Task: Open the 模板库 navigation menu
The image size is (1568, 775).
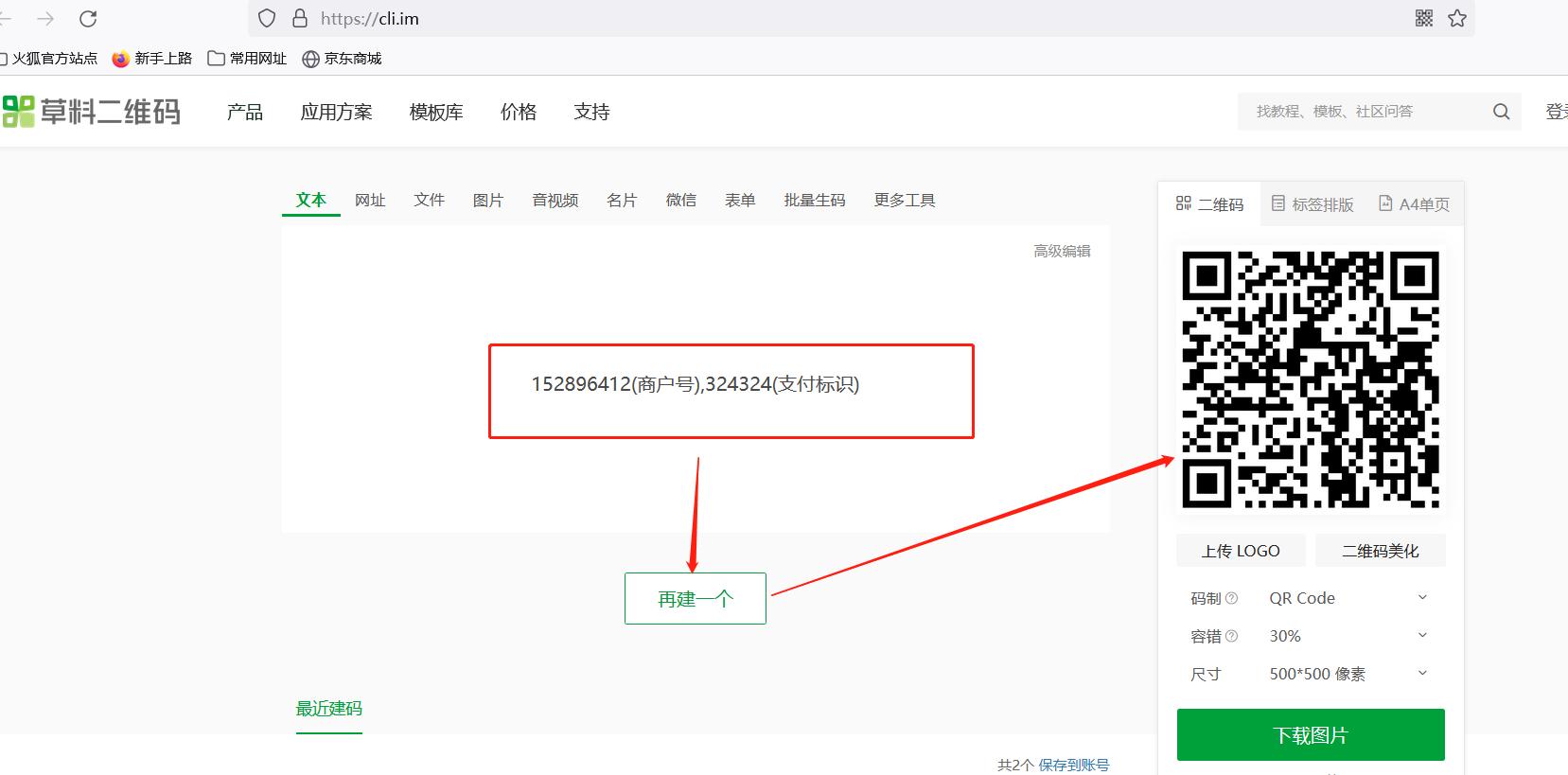Action: tap(436, 112)
